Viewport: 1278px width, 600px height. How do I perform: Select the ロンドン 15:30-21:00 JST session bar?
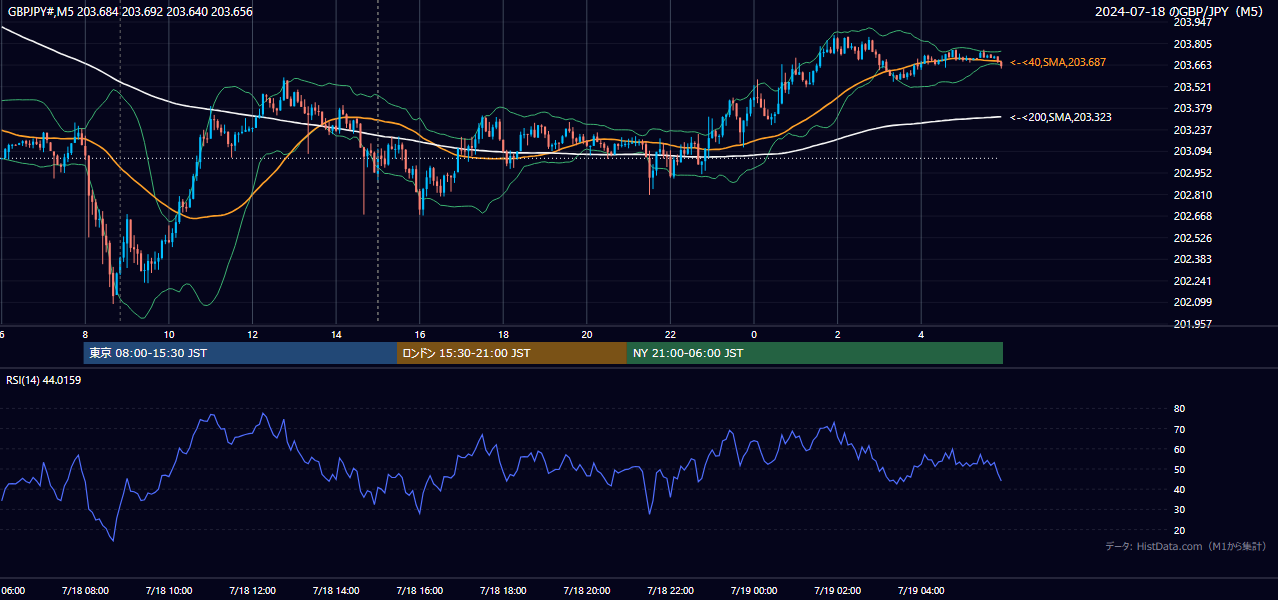click(x=512, y=353)
